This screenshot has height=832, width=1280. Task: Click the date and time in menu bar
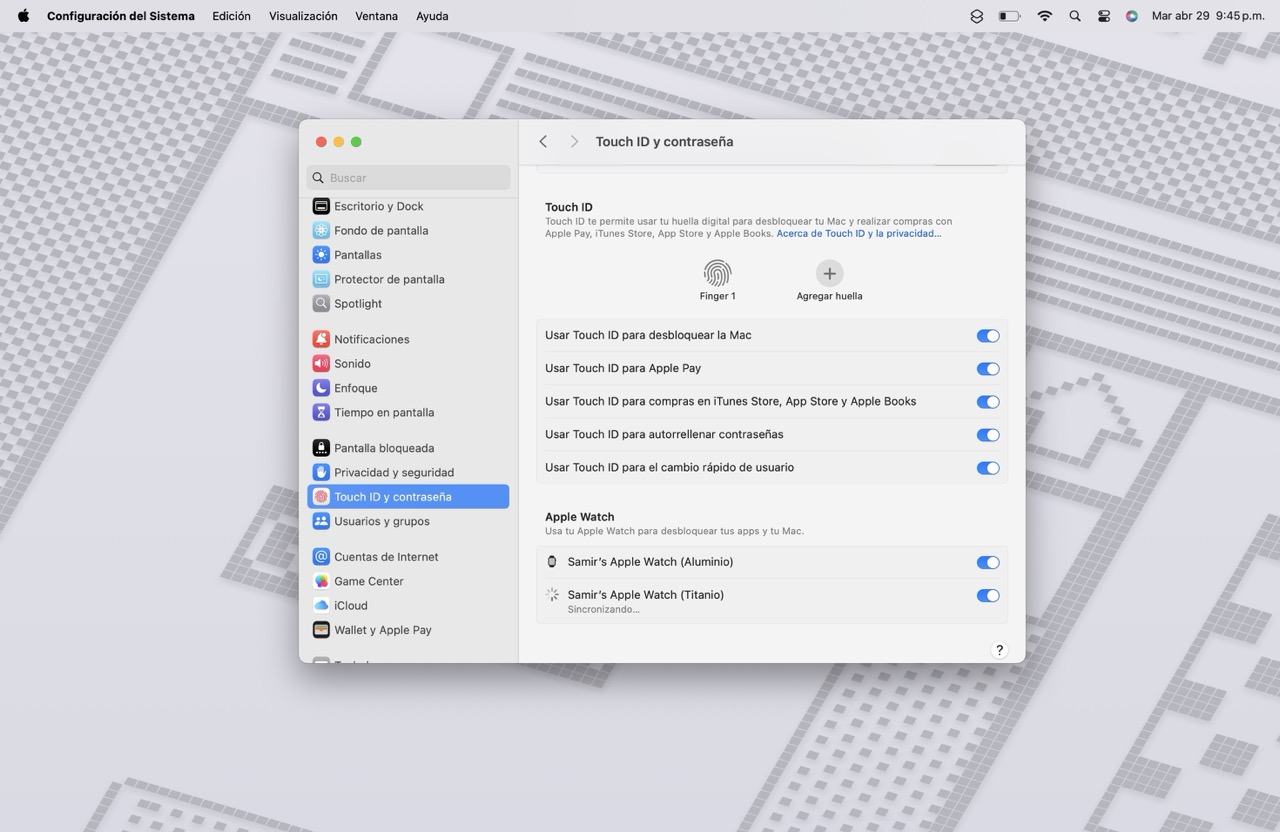pyautogui.click(x=1208, y=16)
